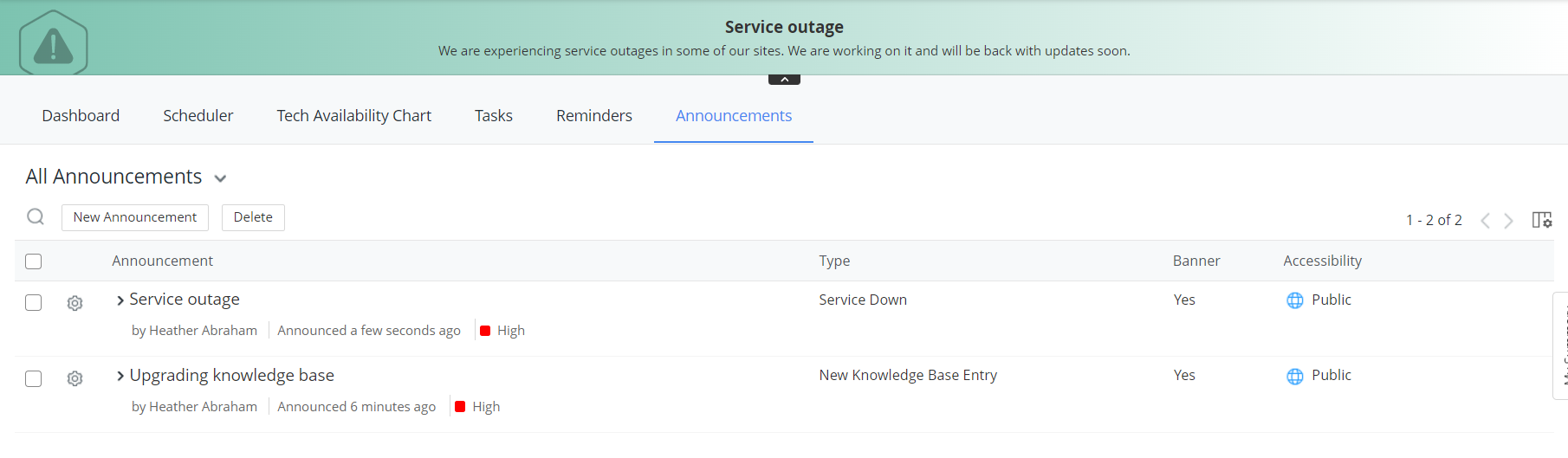Open the column settings icon
Image resolution: width=1568 pixels, height=458 pixels.
pyautogui.click(x=1541, y=220)
